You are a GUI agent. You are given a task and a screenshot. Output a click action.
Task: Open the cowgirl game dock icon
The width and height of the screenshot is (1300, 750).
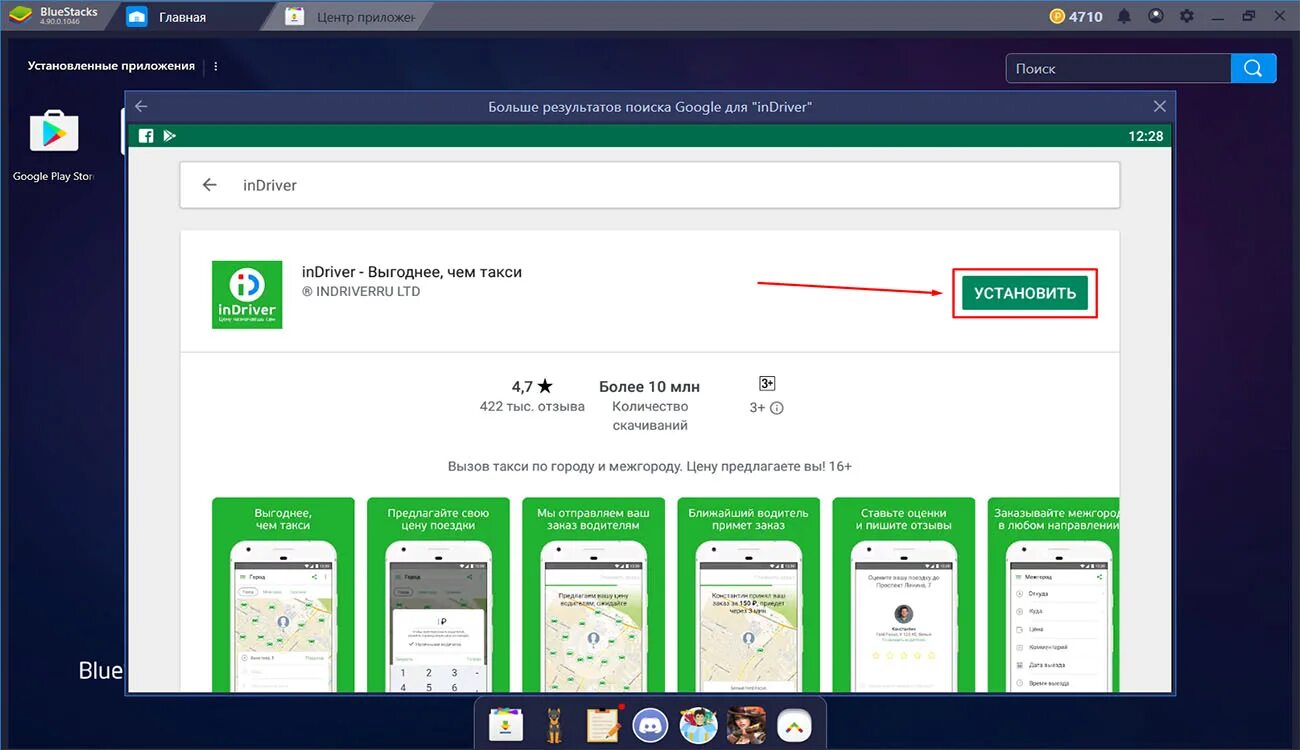tap(746, 725)
